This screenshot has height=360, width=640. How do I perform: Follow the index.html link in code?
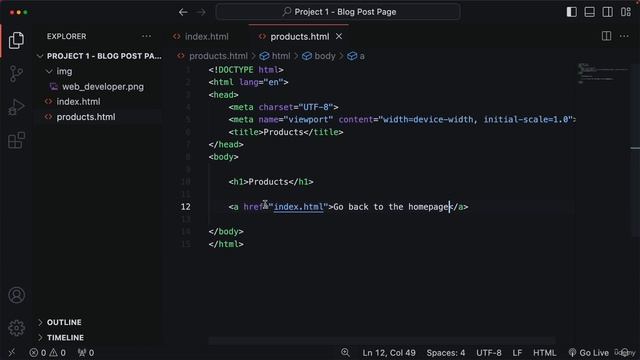click(x=299, y=207)
